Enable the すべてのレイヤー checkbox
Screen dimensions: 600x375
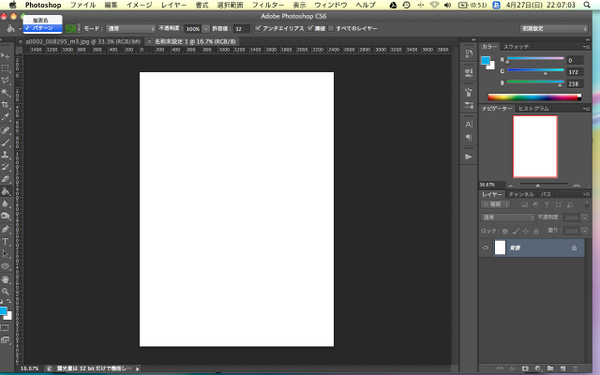(x=331, y=29)
